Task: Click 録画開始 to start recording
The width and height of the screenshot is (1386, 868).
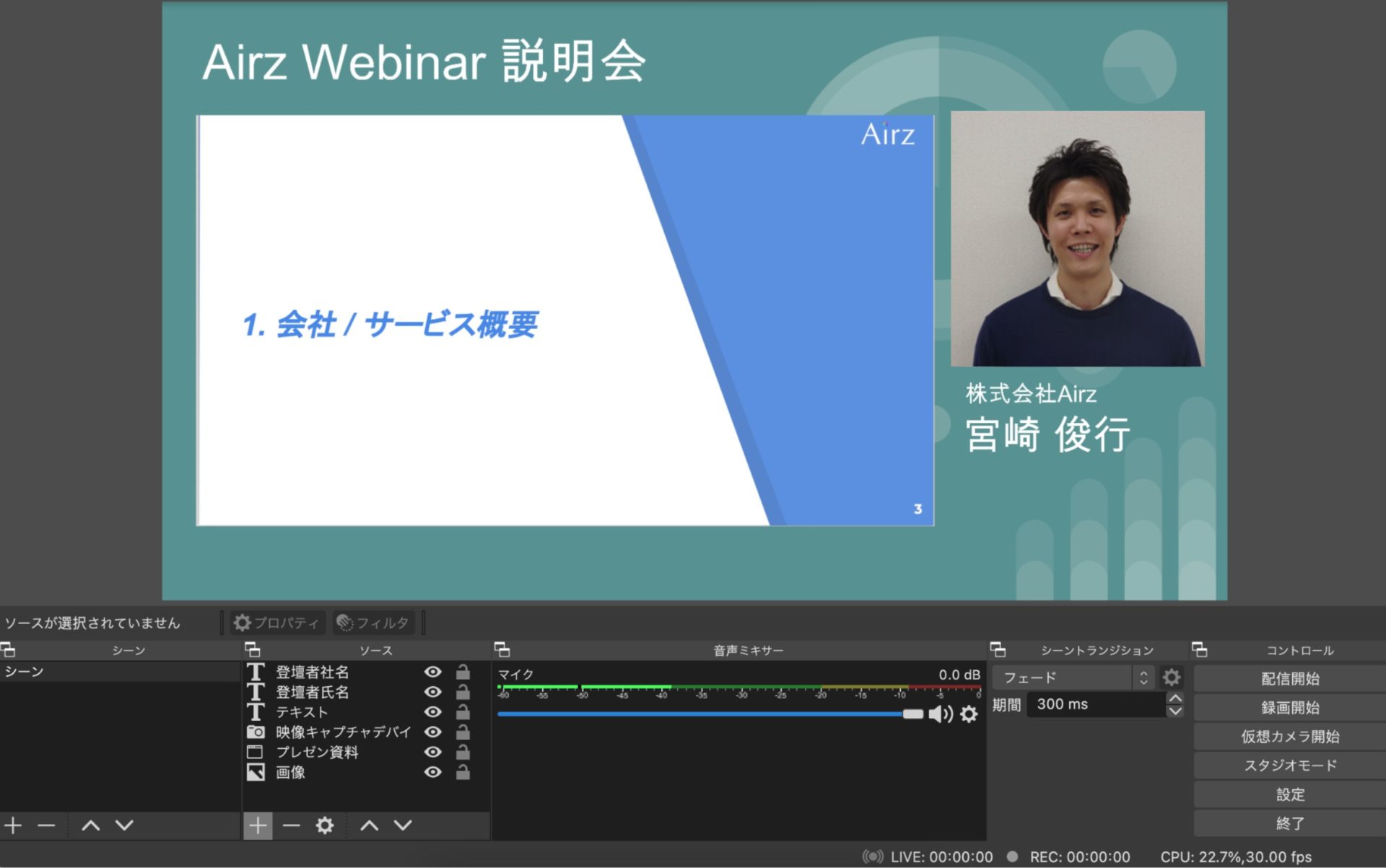Action: [1290, 708]
